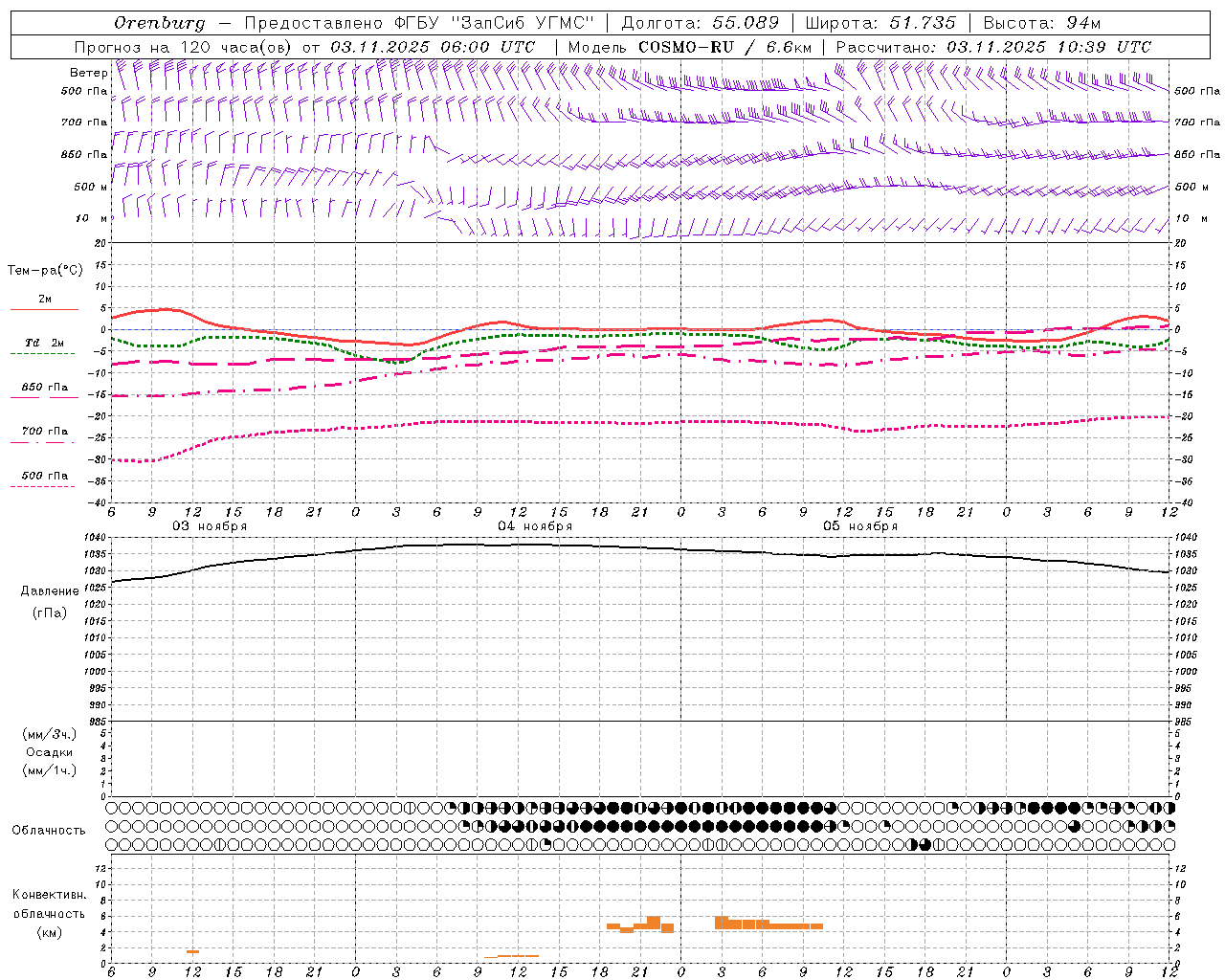Click the 985 value on the right pressure axis
The width and height of the screenshot is (1225, 980).
coord(1183,722)
